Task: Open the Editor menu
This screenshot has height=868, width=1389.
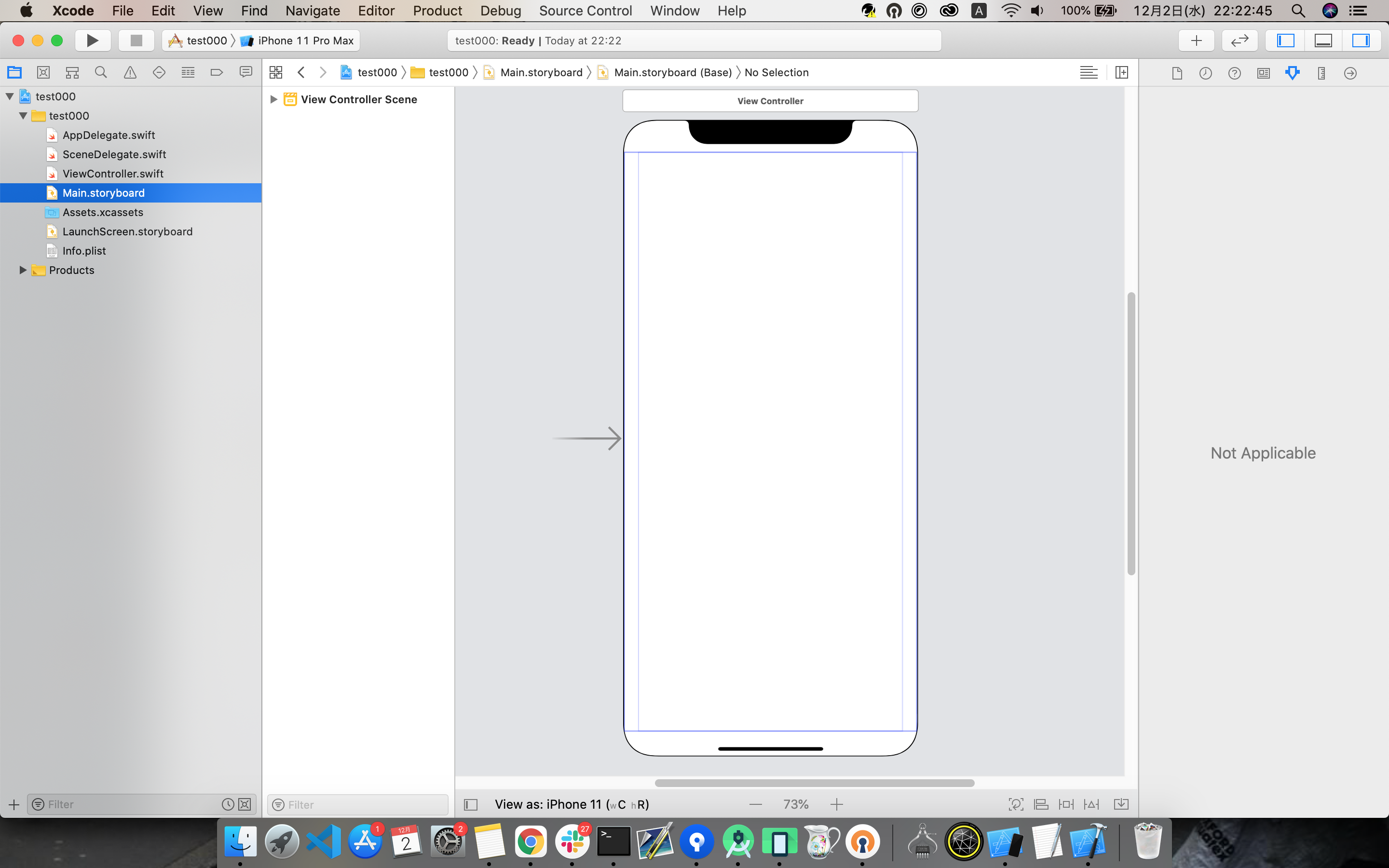Action: (x=376, y=10)
